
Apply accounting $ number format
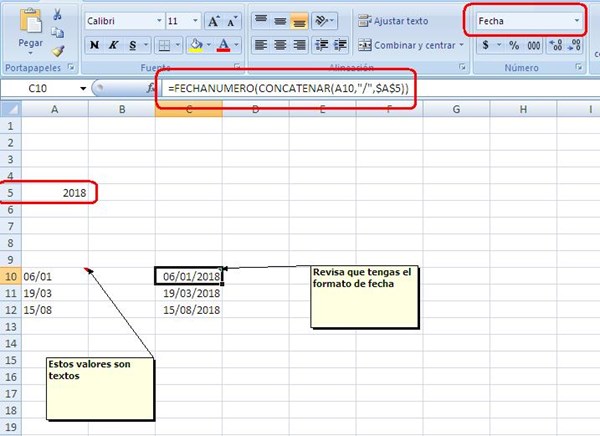coord(486,45)
